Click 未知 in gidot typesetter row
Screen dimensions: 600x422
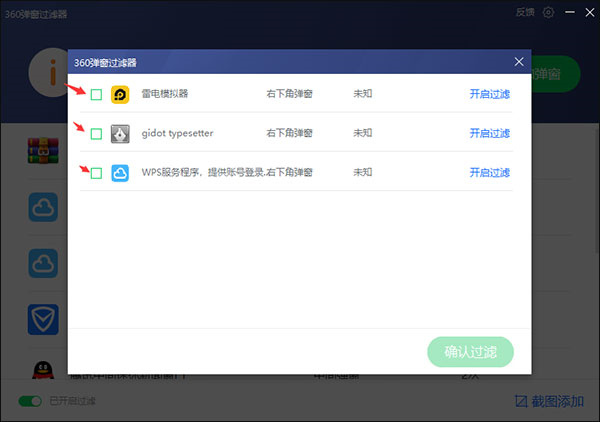[363, 133]
